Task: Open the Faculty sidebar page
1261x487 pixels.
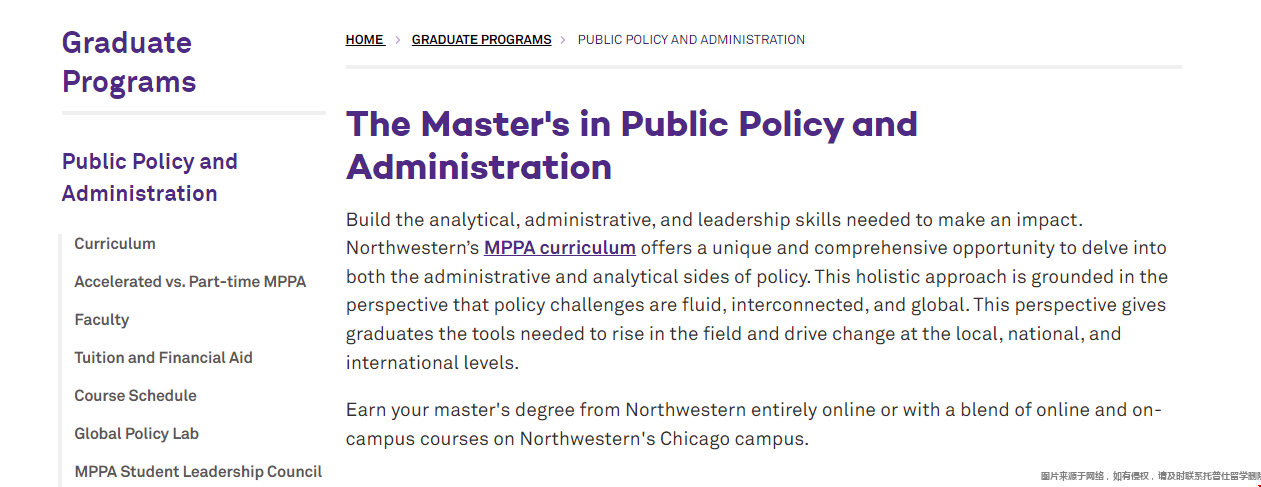Action: click(102, 320)
